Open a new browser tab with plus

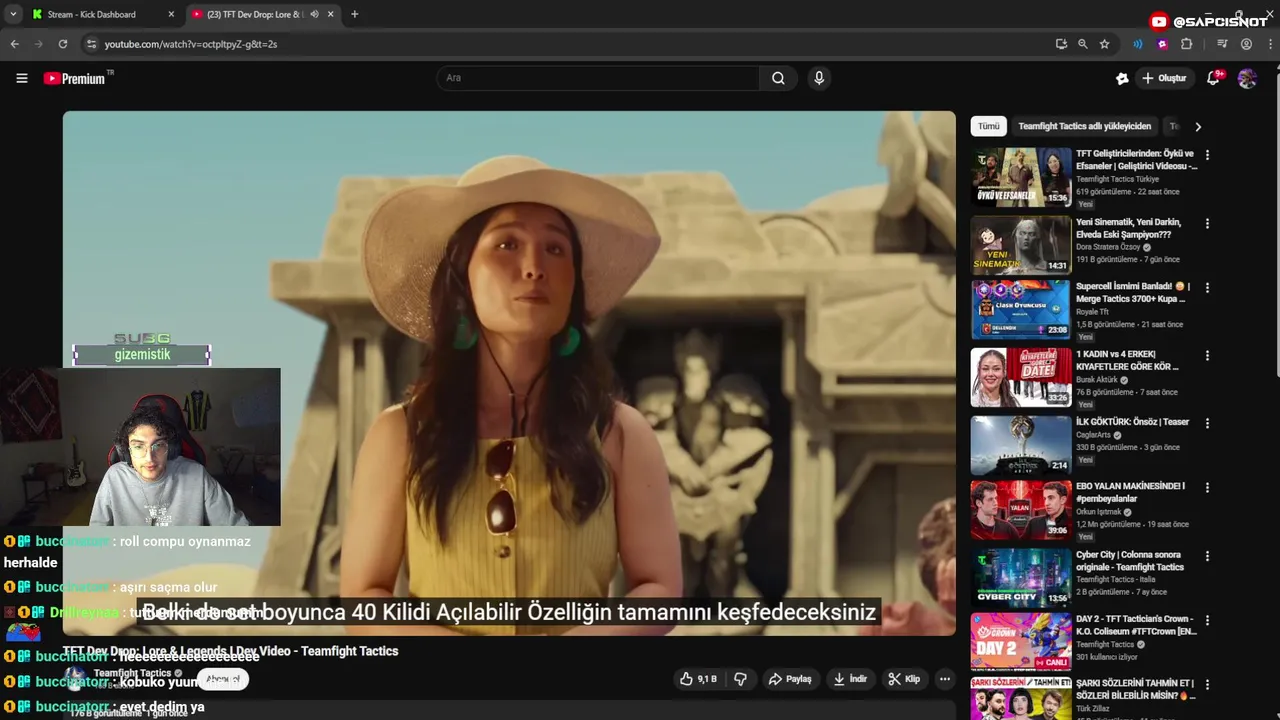click(x=354, y=14)
